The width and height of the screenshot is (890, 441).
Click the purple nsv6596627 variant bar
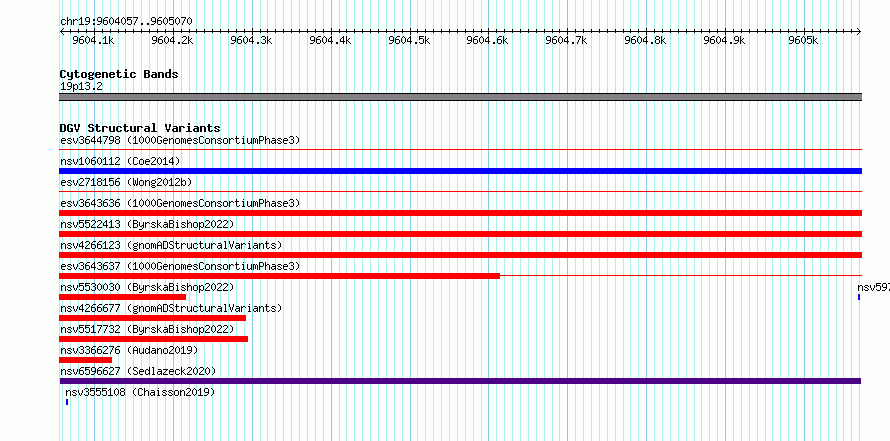[460, 381]
